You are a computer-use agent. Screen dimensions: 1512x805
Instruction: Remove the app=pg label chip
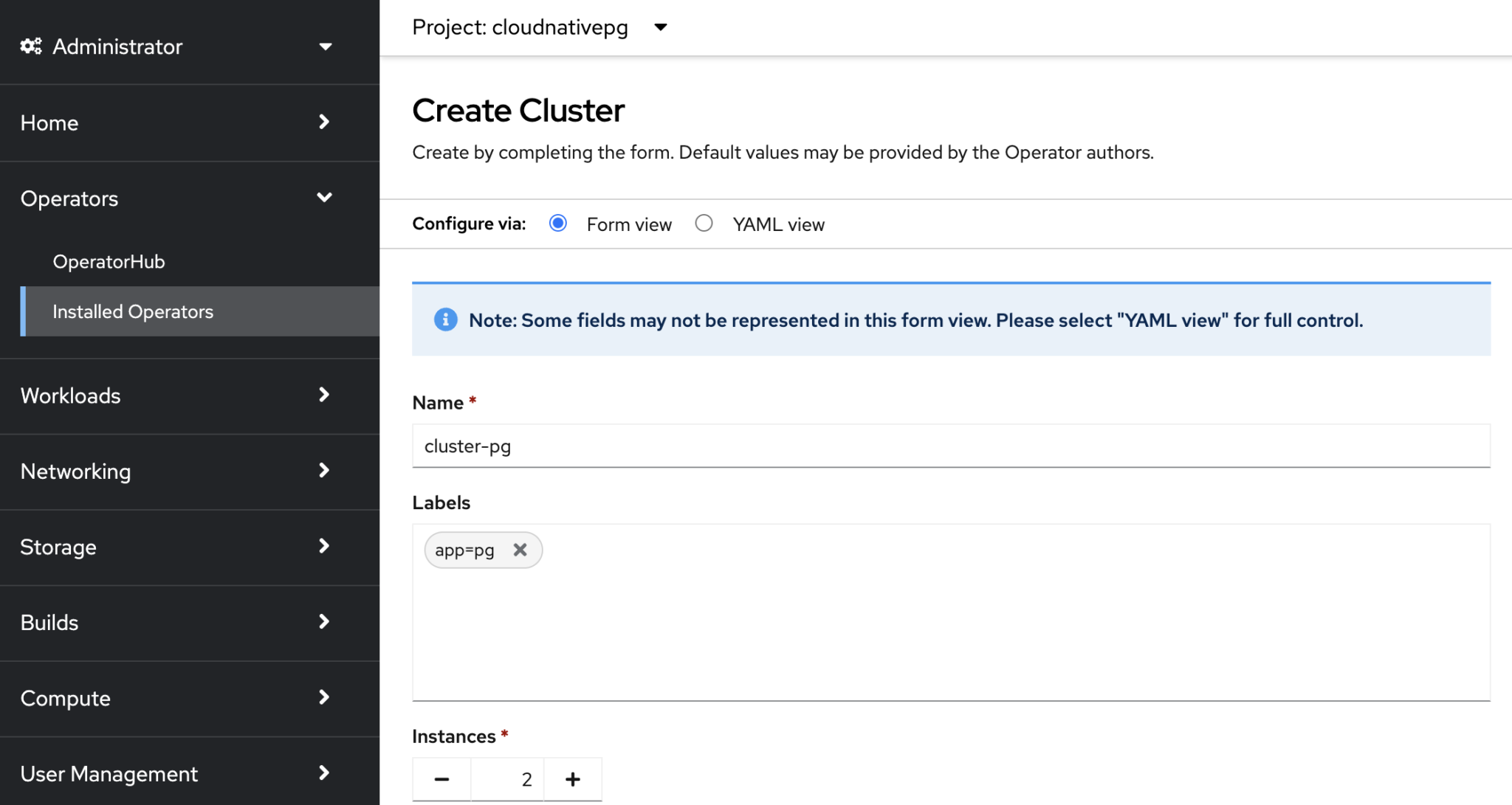pyautogui.click(x=520, y=550)
